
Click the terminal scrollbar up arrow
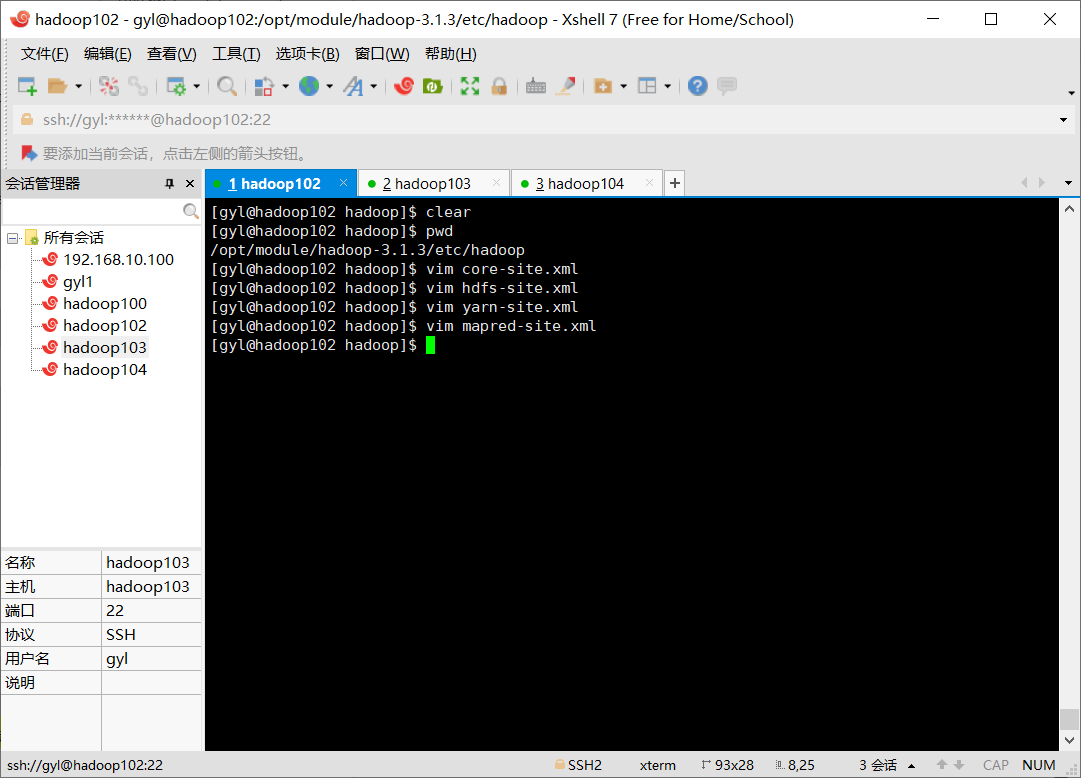[x=1069, y=209]
